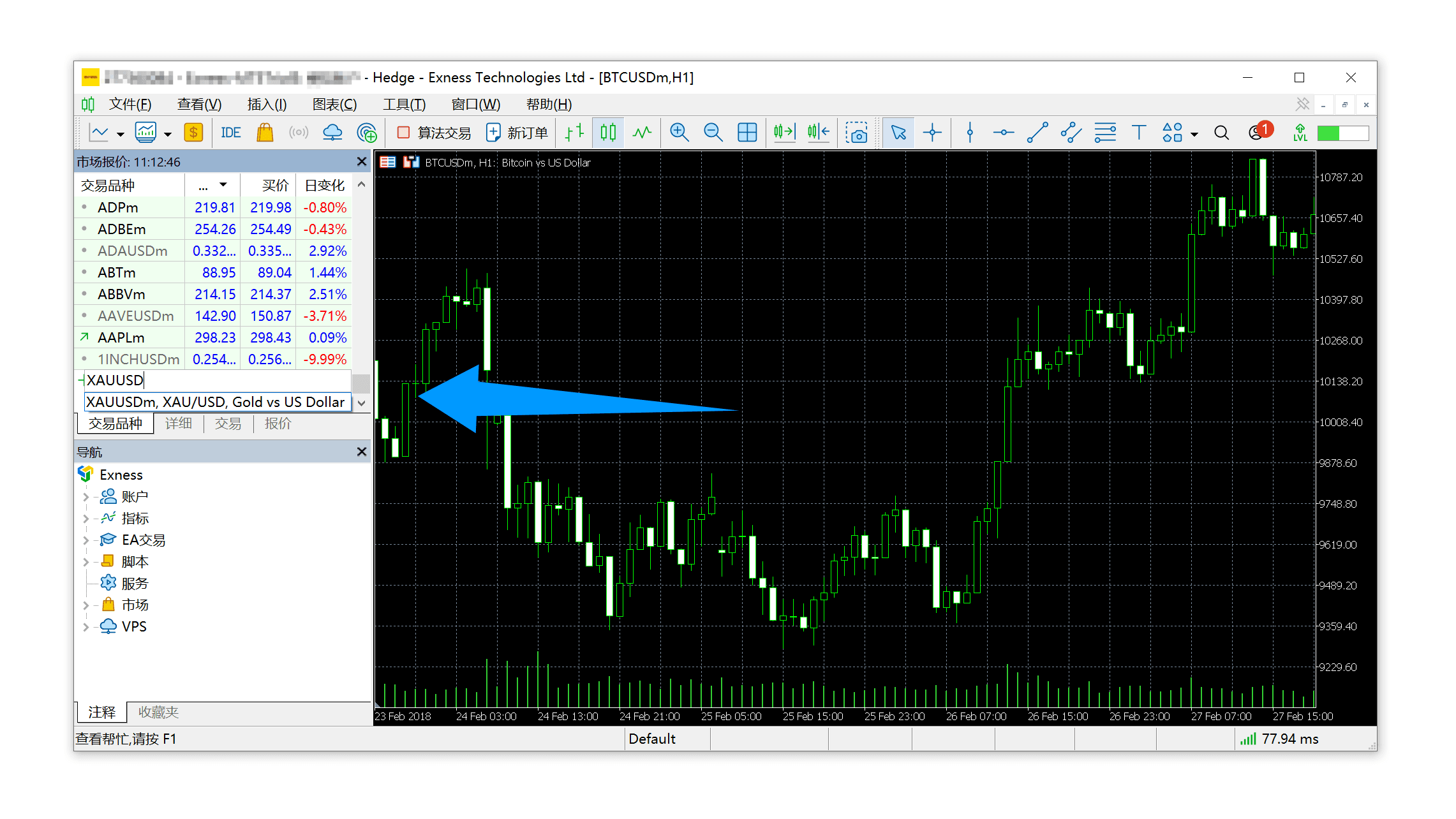Image resolution: width=1456 pixels, height=819 pixels.
Task: Toggle auto scroll to chart end
Action: [784, 133]
